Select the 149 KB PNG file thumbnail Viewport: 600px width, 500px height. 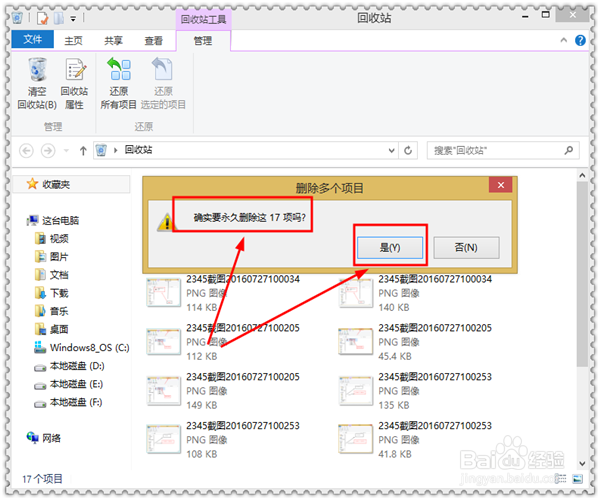[164, 391]
